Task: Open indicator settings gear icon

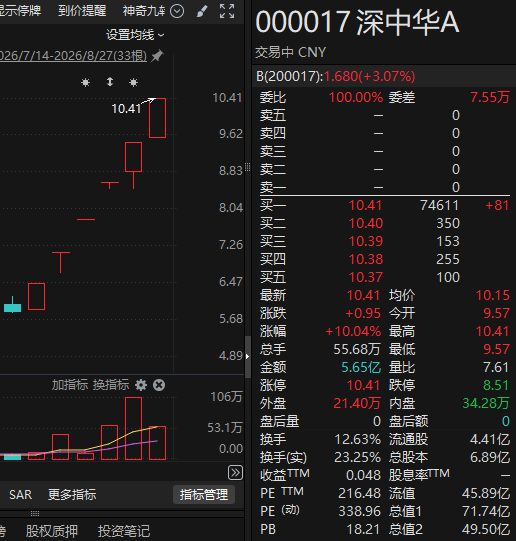Action: click(x=141, y=385)
